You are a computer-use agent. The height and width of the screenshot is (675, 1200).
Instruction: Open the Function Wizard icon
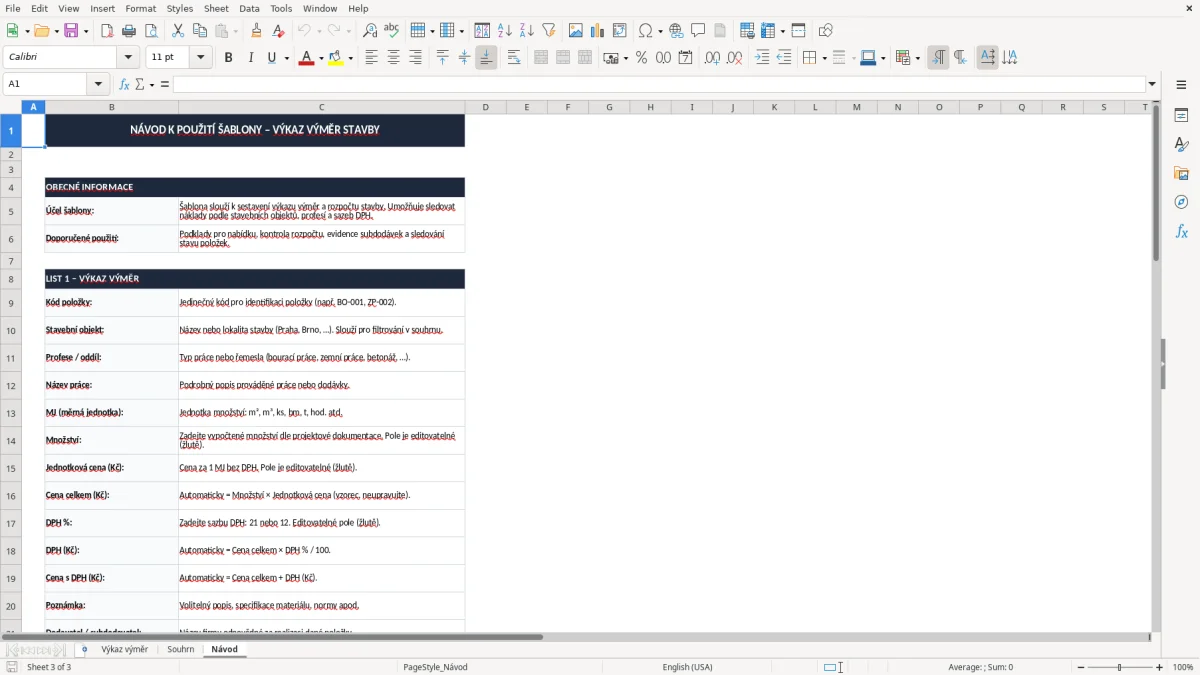[x=124, y=84]
